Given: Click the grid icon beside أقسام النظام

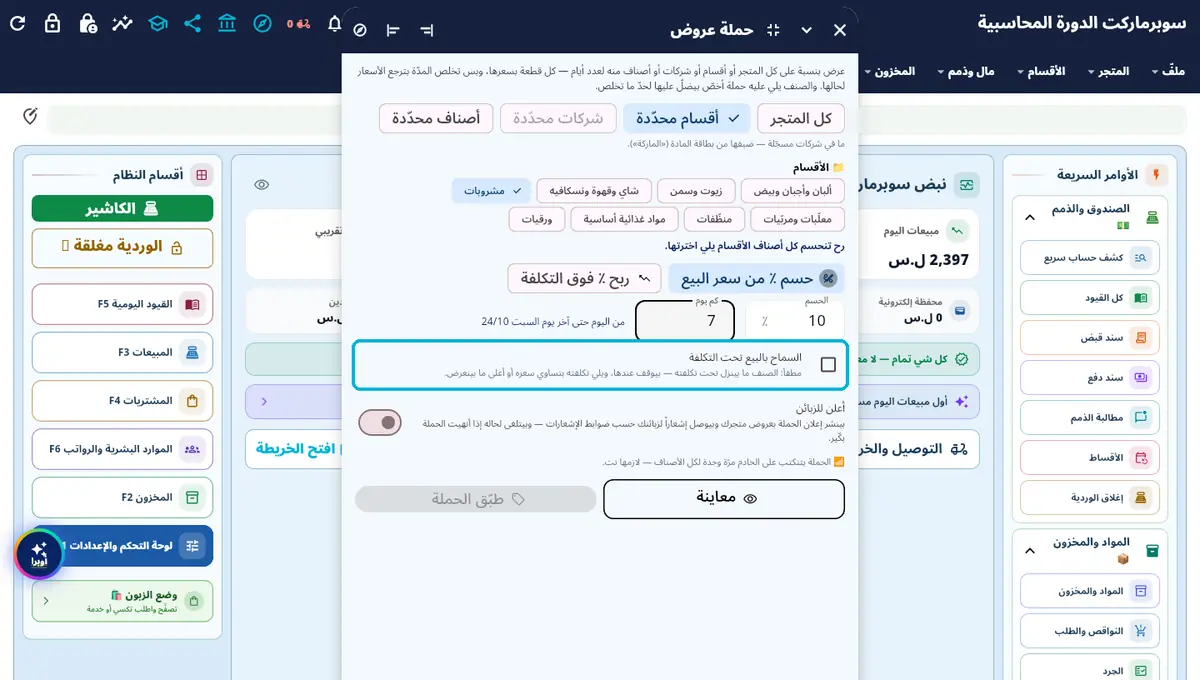Looking at the screenshot, I should (202, 175).
